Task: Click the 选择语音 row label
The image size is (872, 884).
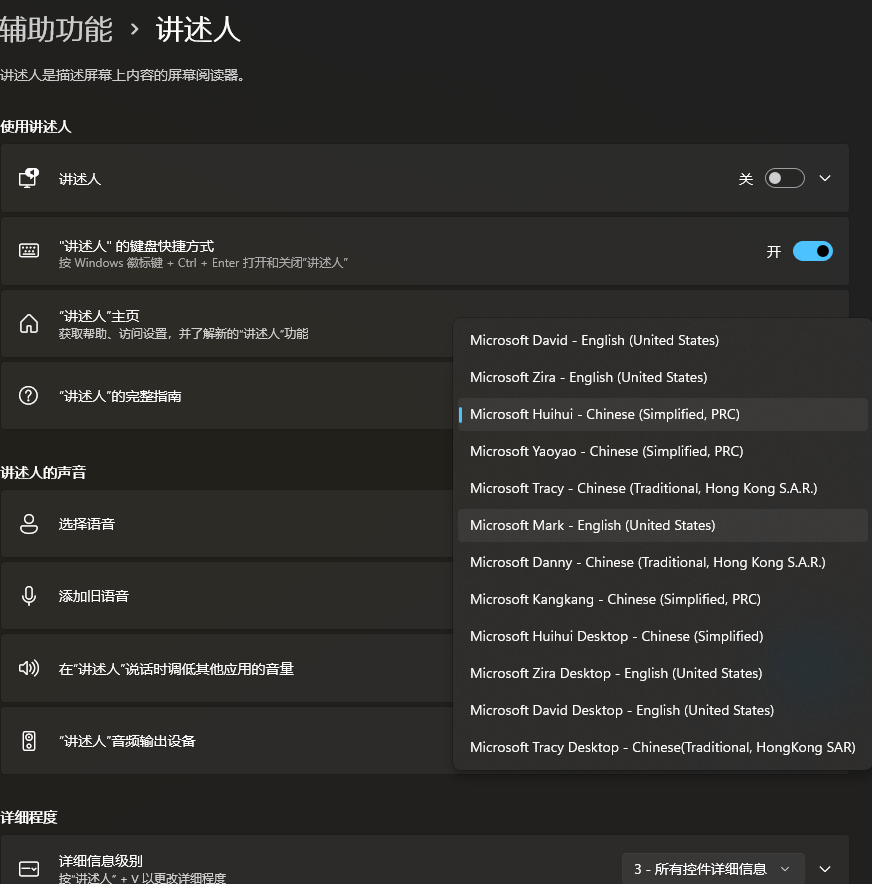Action: [86, 524]
